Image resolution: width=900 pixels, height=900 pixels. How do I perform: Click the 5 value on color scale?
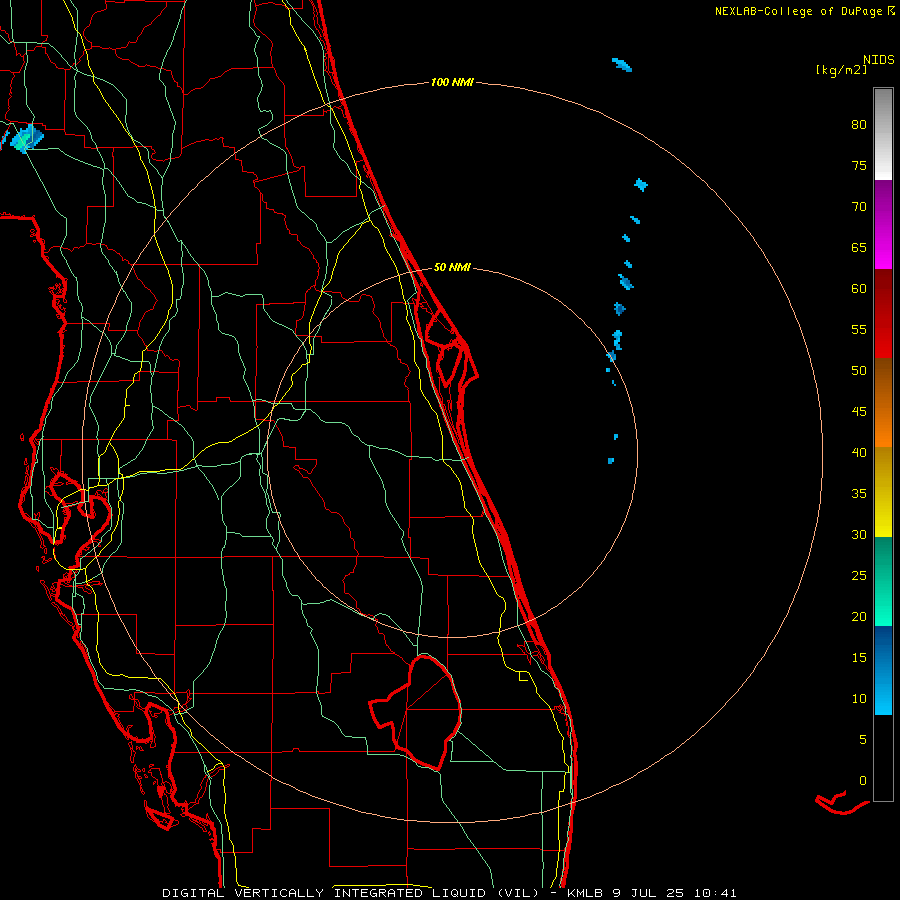coord(863,740)
